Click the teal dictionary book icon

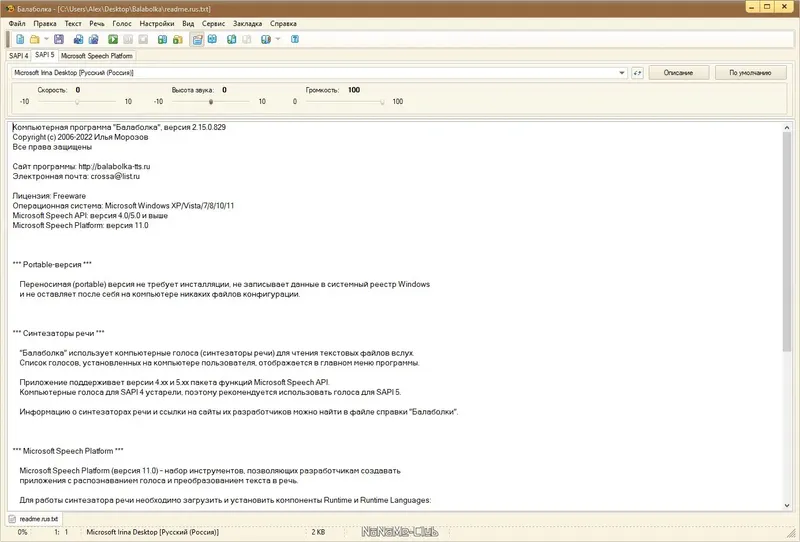click(x=231, y=39)
